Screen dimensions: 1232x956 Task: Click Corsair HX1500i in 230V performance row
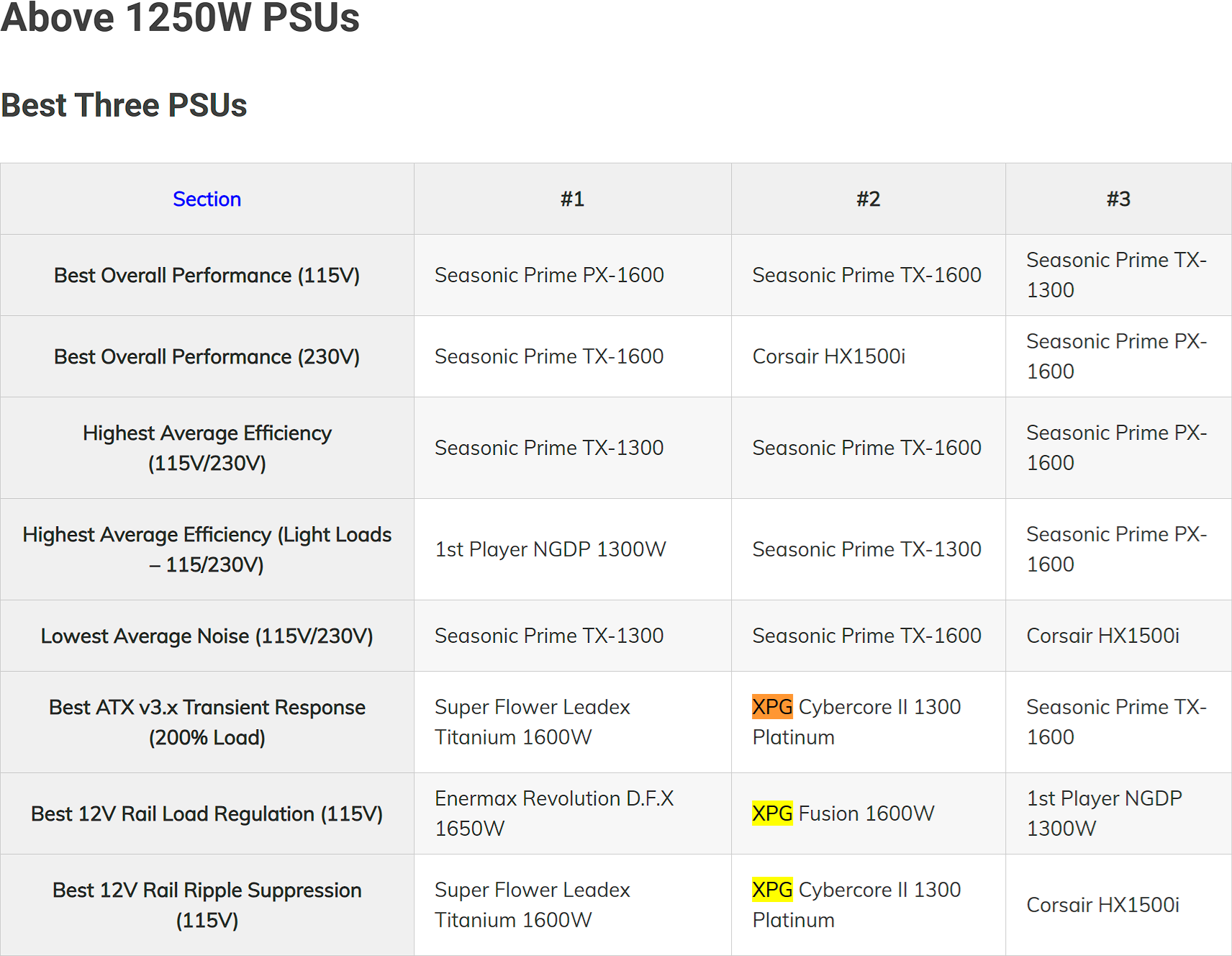(828, 357)
